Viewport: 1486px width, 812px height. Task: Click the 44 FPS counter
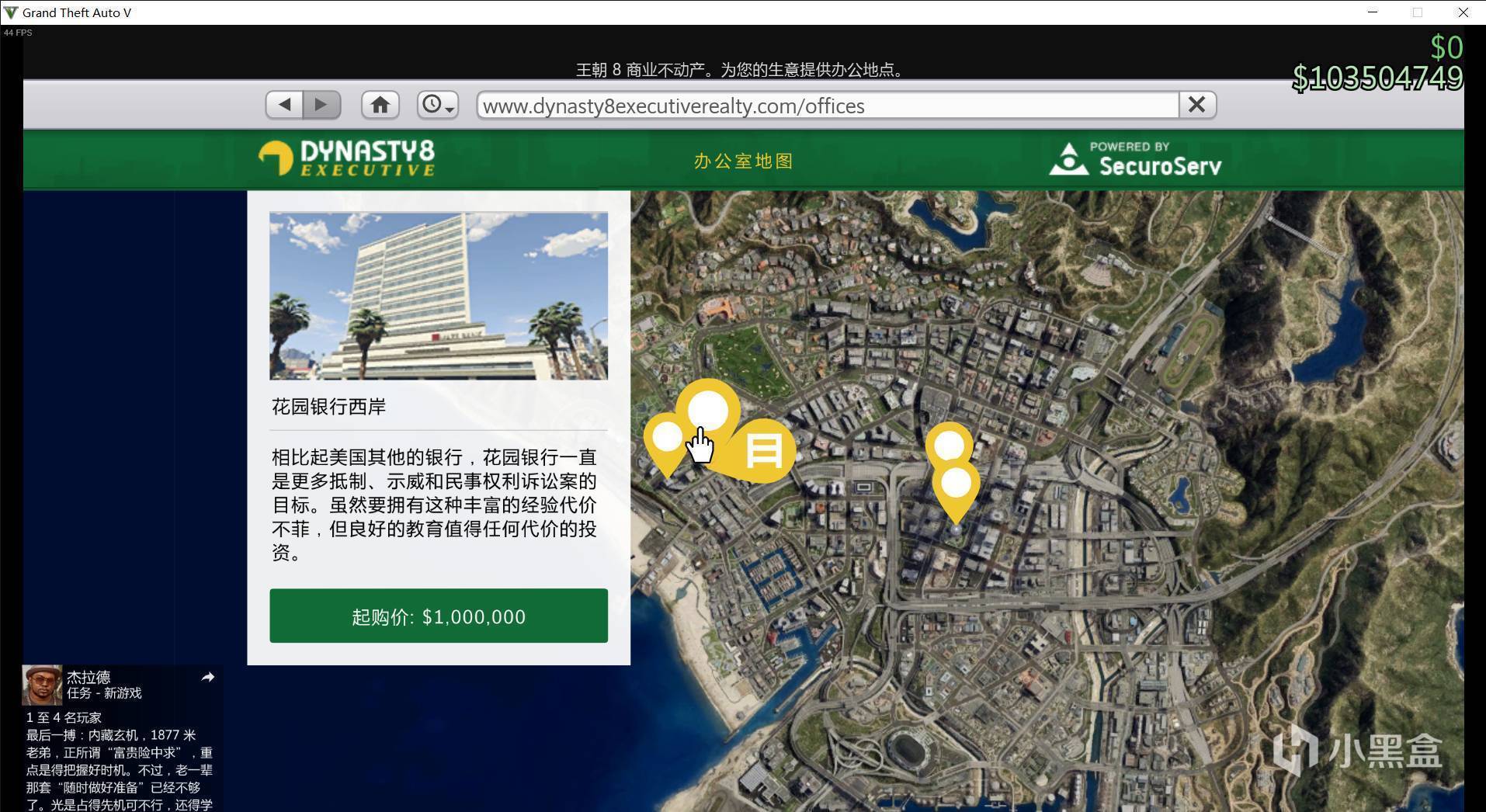click(x=18, y=33)
